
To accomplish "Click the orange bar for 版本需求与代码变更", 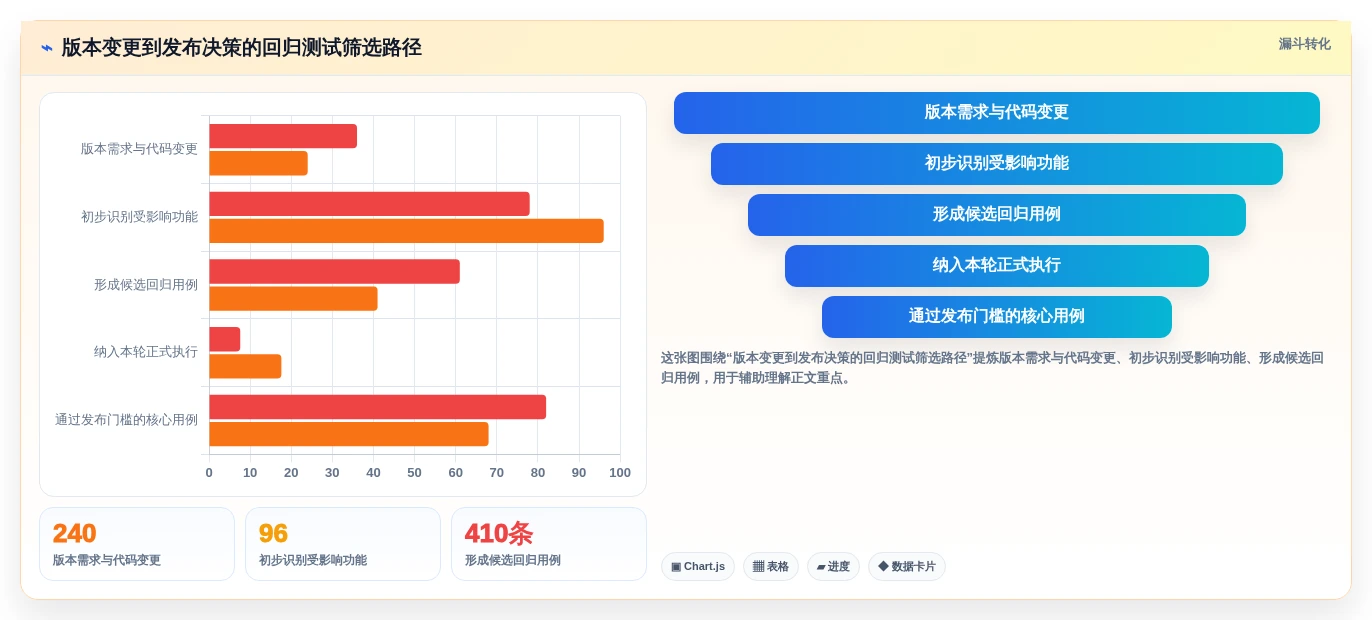I will [x=258, y=163].
